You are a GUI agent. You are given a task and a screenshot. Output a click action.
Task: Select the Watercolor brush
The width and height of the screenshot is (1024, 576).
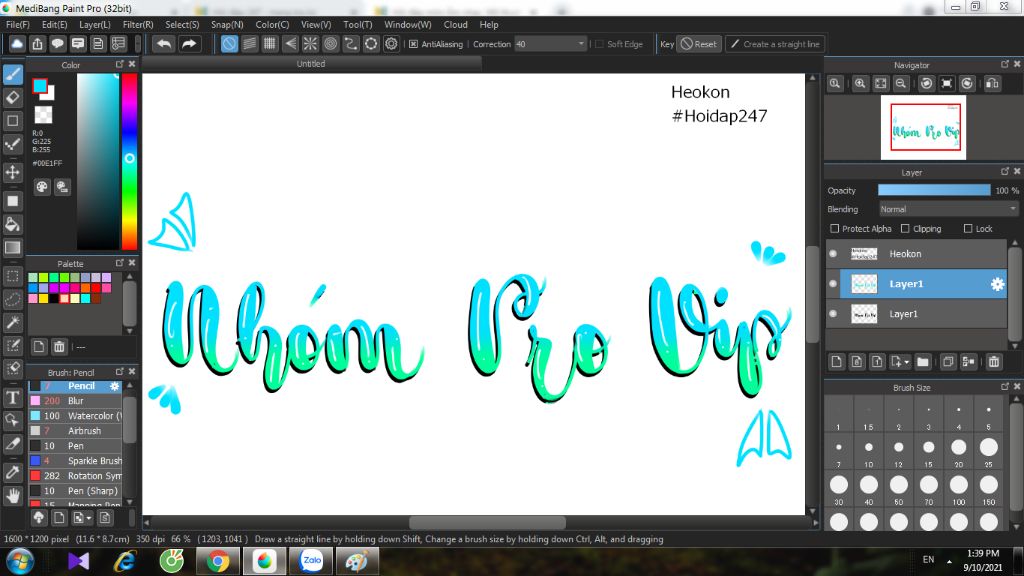tap(76, 416)
